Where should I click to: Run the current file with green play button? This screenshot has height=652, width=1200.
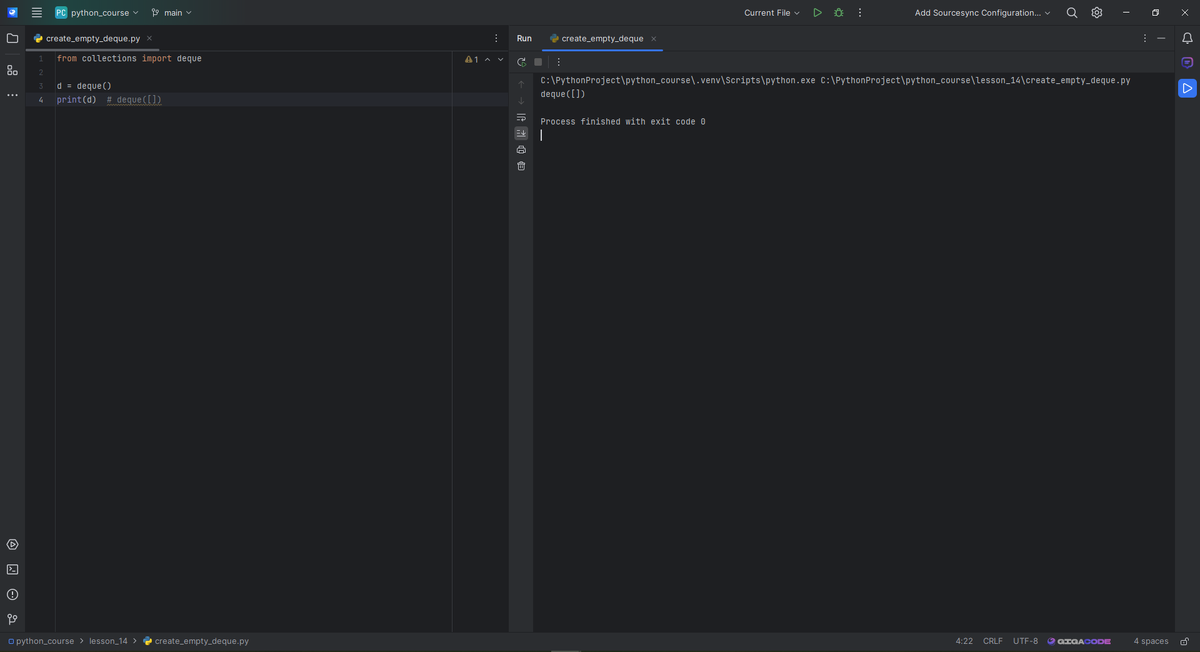pos(817,12)
